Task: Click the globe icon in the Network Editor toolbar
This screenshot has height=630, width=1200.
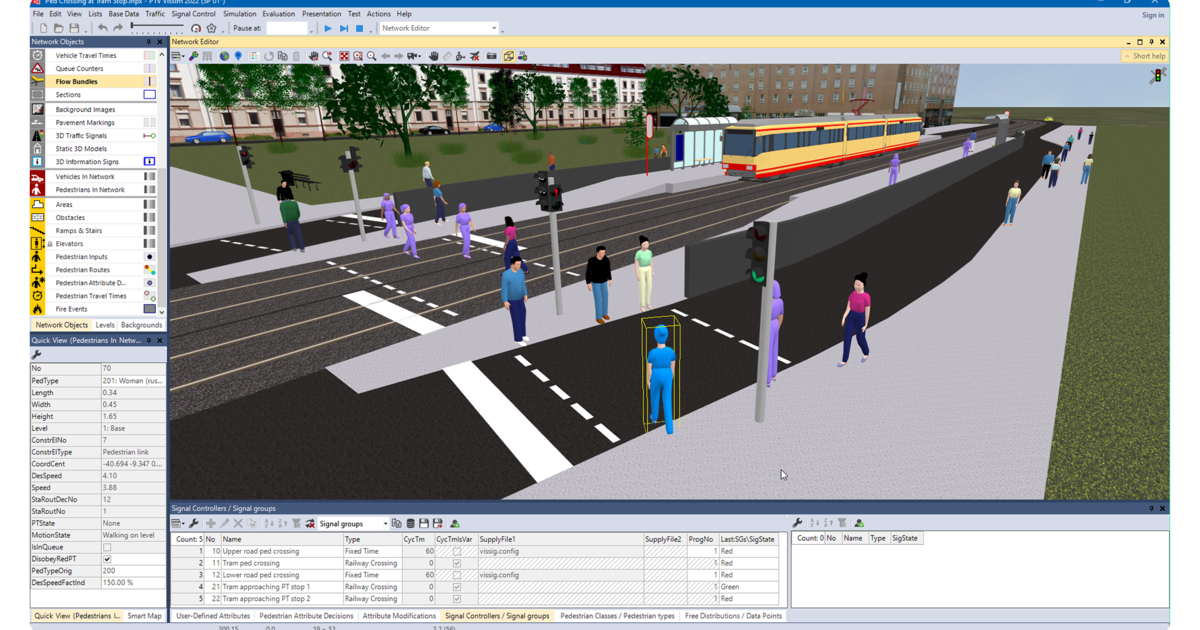Action: (x=225, y=56)
